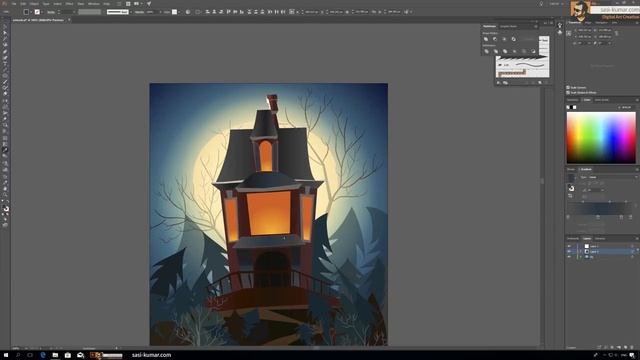Click the Trim pathfinder icon
Screen dimensions: 640x360
coord(496,51)
